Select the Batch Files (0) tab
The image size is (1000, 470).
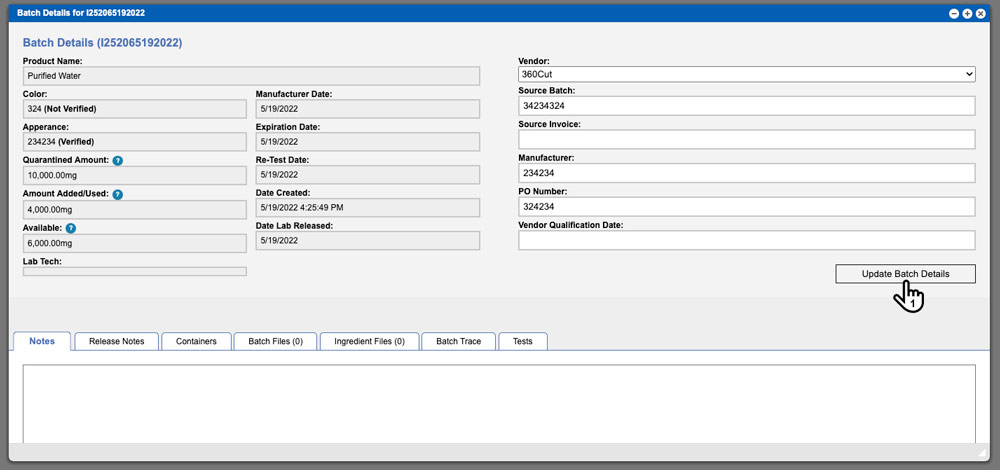[x=276, y=341]
